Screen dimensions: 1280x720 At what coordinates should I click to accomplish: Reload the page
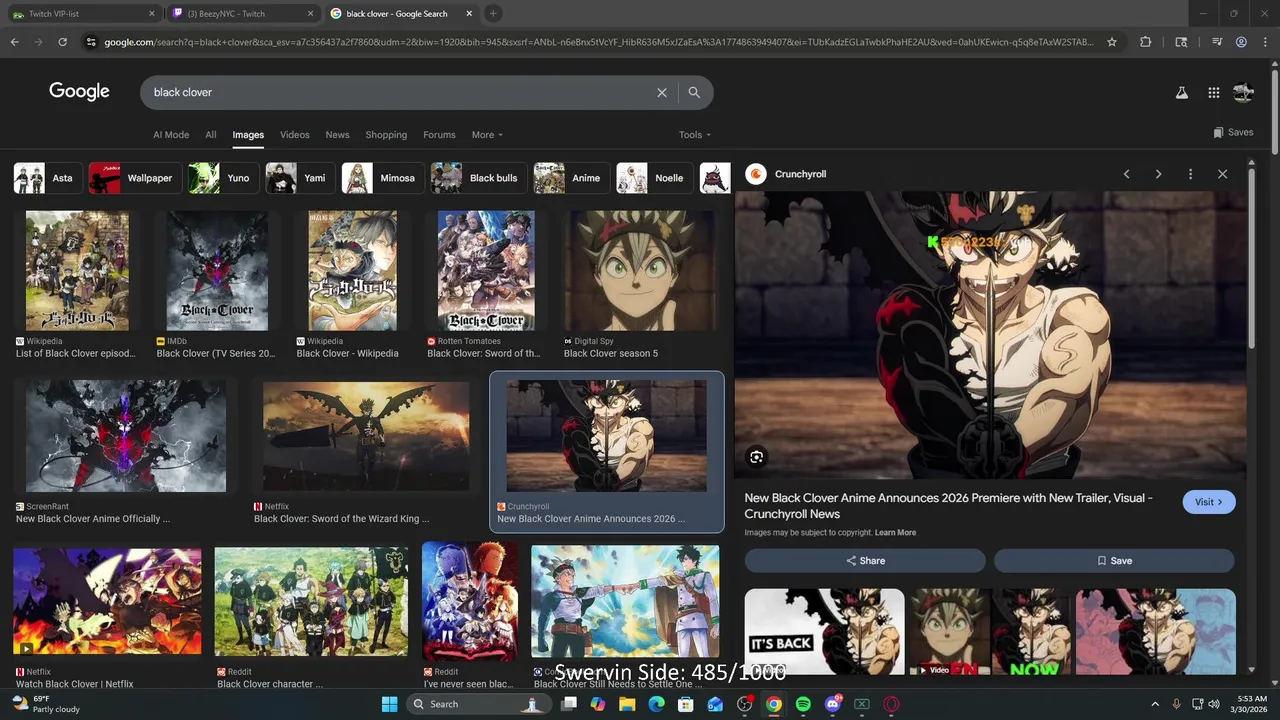(62, 42)
